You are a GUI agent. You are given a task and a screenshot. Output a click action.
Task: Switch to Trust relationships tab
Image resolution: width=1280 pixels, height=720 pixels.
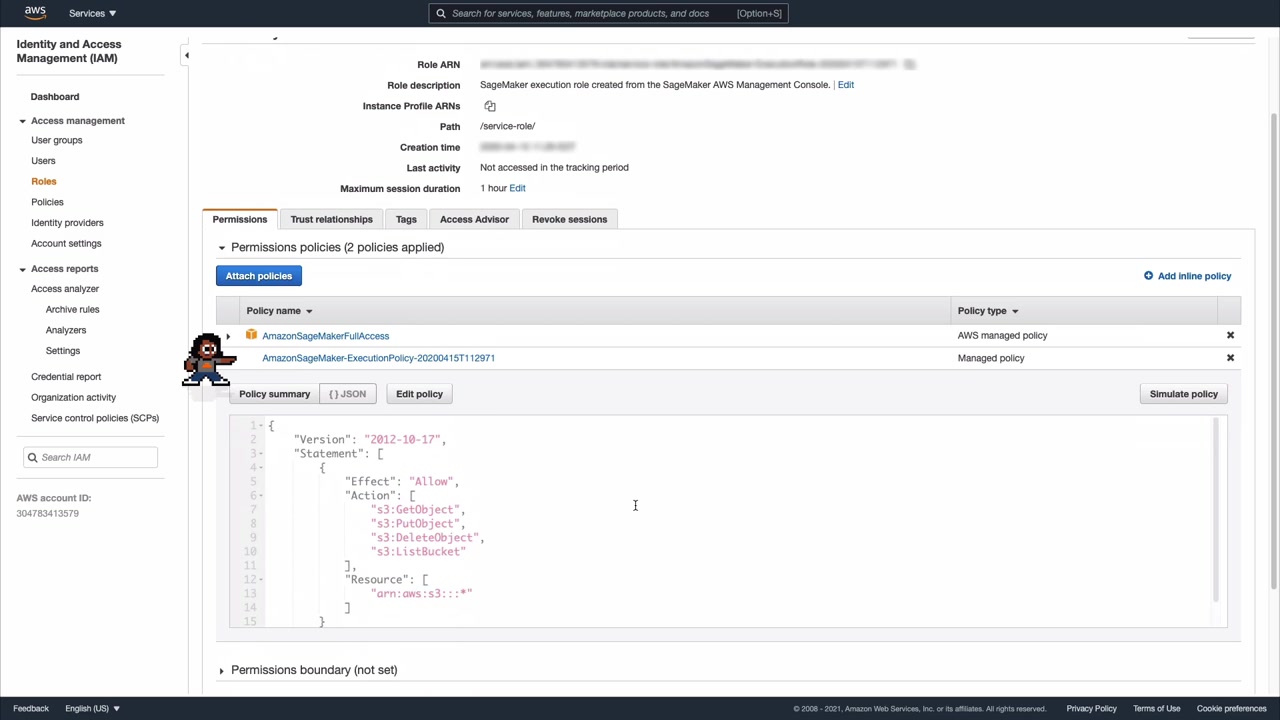point(331,219)
